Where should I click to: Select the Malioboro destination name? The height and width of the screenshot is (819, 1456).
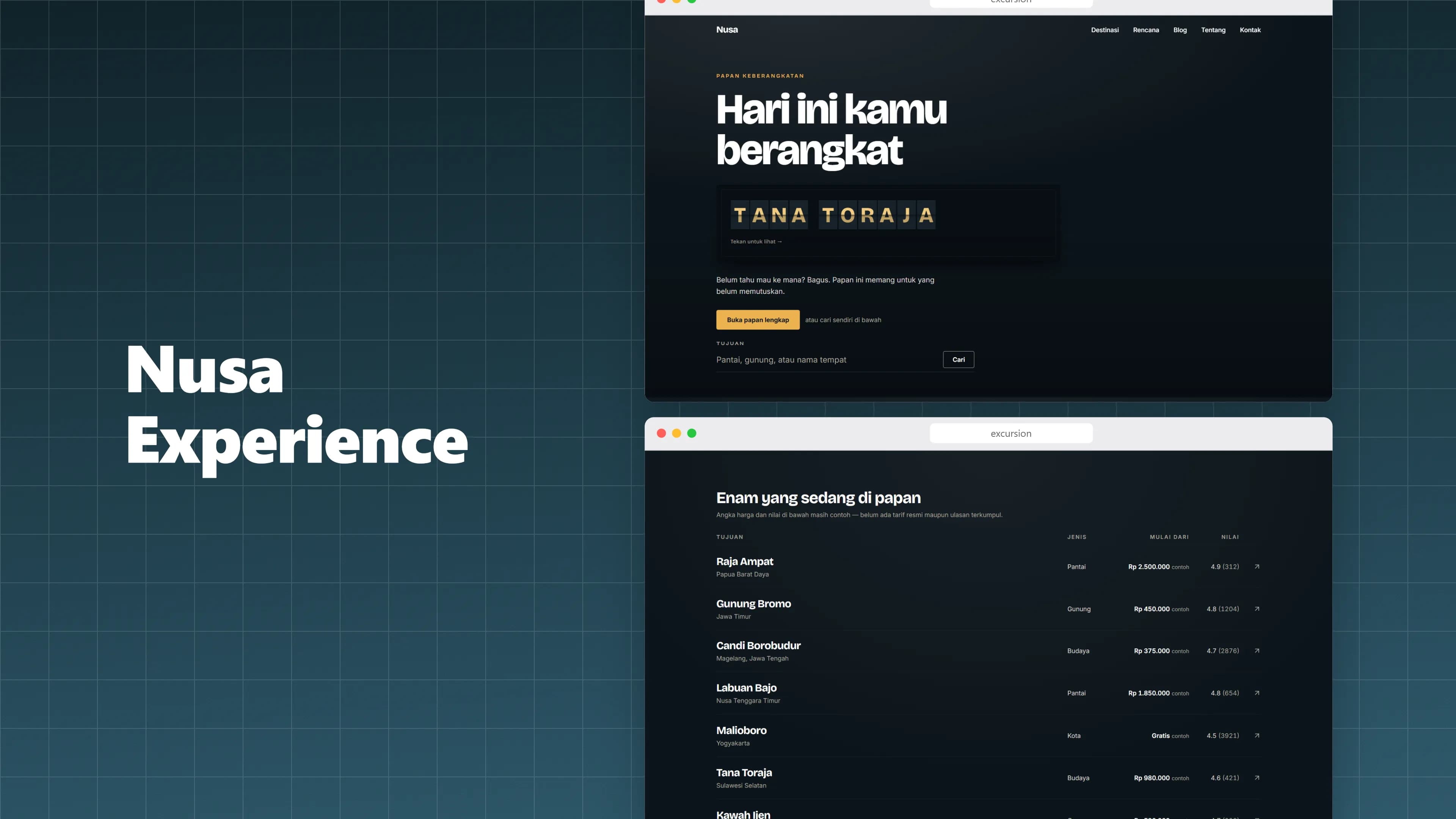[741, 730]
